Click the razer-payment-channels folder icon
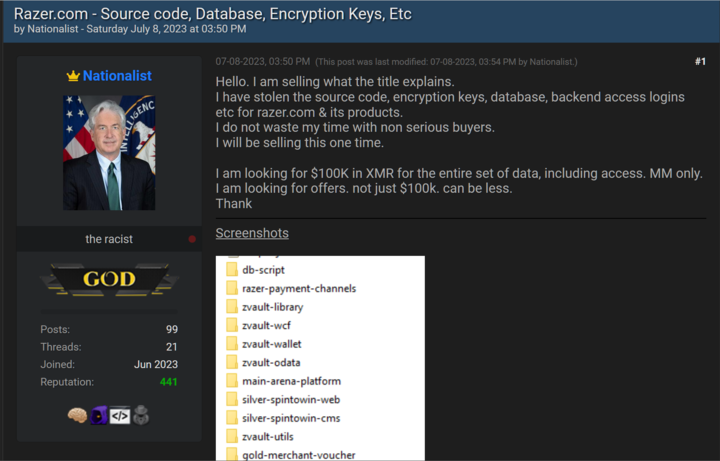 click(232, 289)
